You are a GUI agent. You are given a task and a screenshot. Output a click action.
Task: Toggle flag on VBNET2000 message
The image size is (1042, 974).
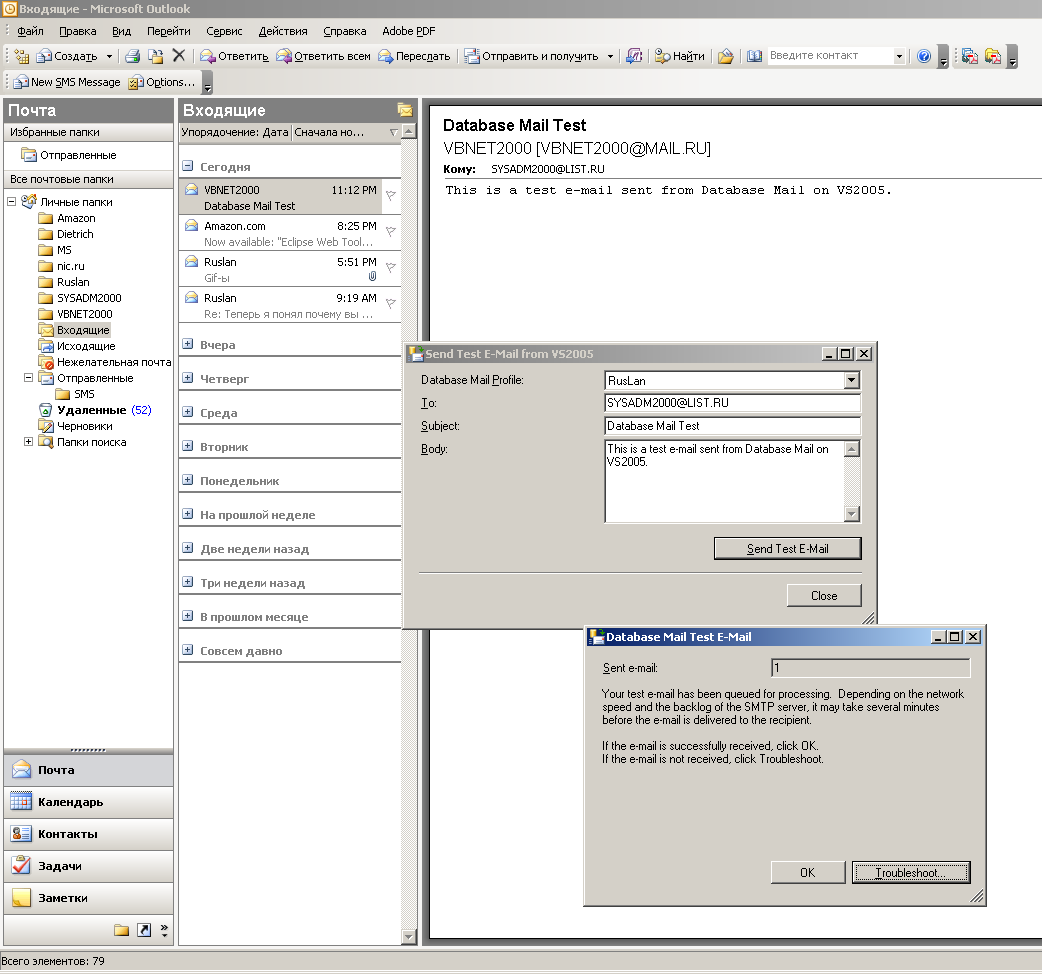391,195
